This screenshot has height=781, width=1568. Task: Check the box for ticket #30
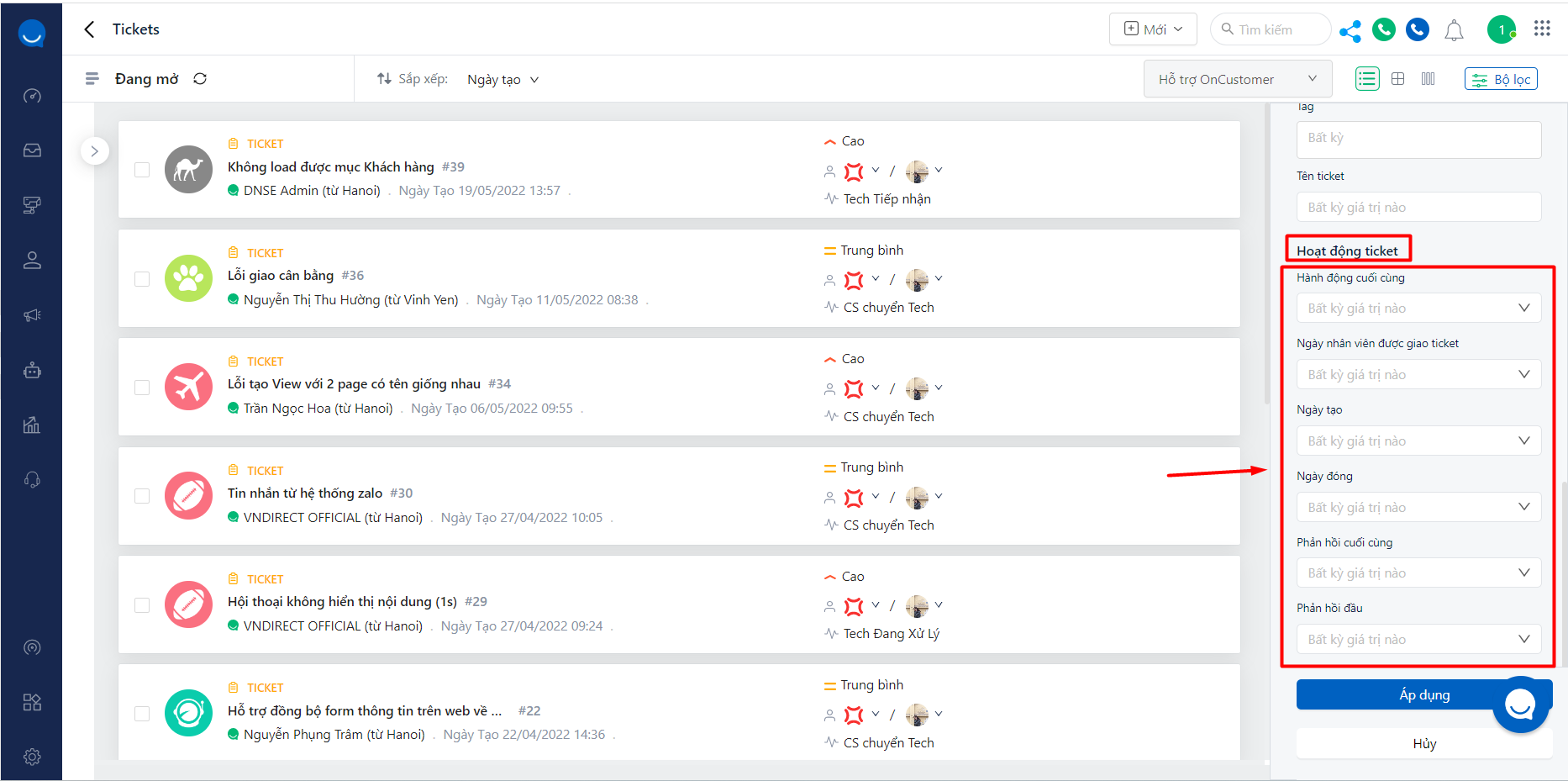pyautogui.click(x=142, y=496)
